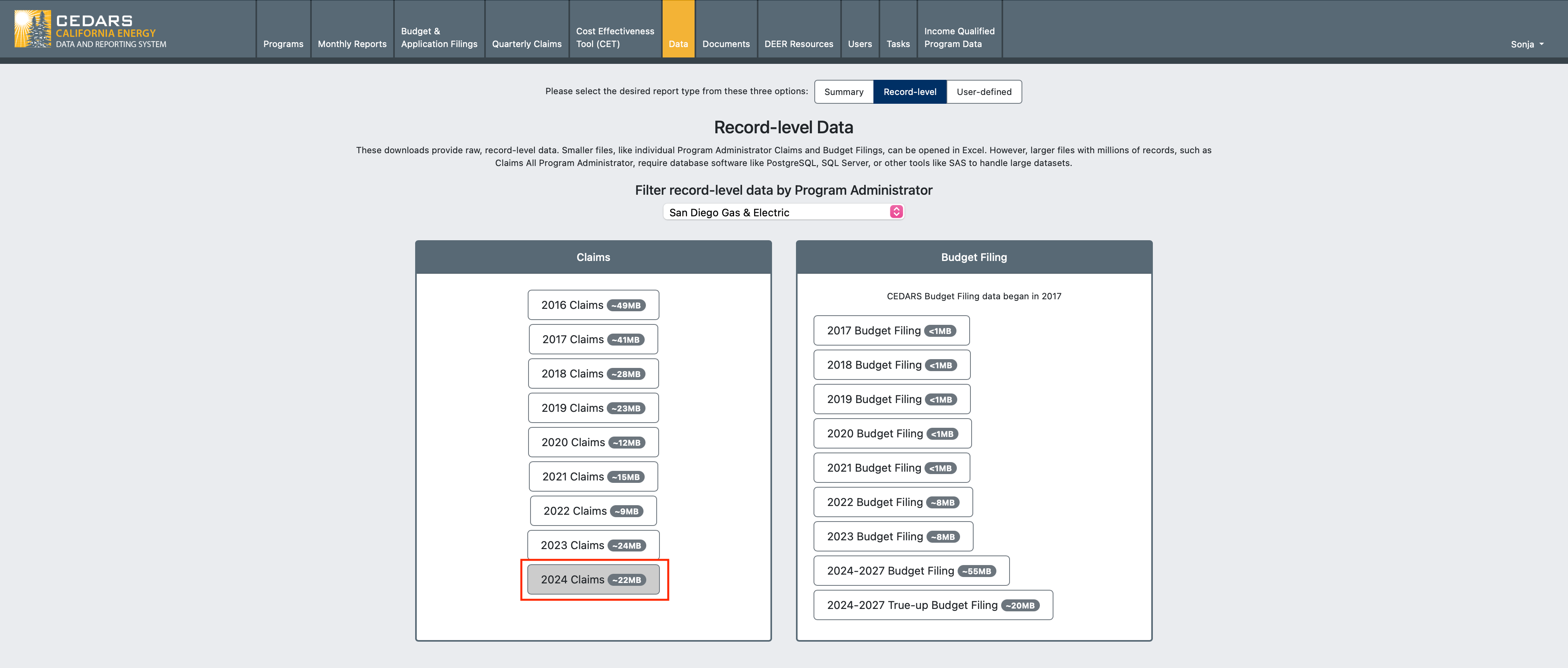The height and width of the screenshot is (668, 1568).
Task: Select the Record-level report type
Action: [x=909, y=92]
